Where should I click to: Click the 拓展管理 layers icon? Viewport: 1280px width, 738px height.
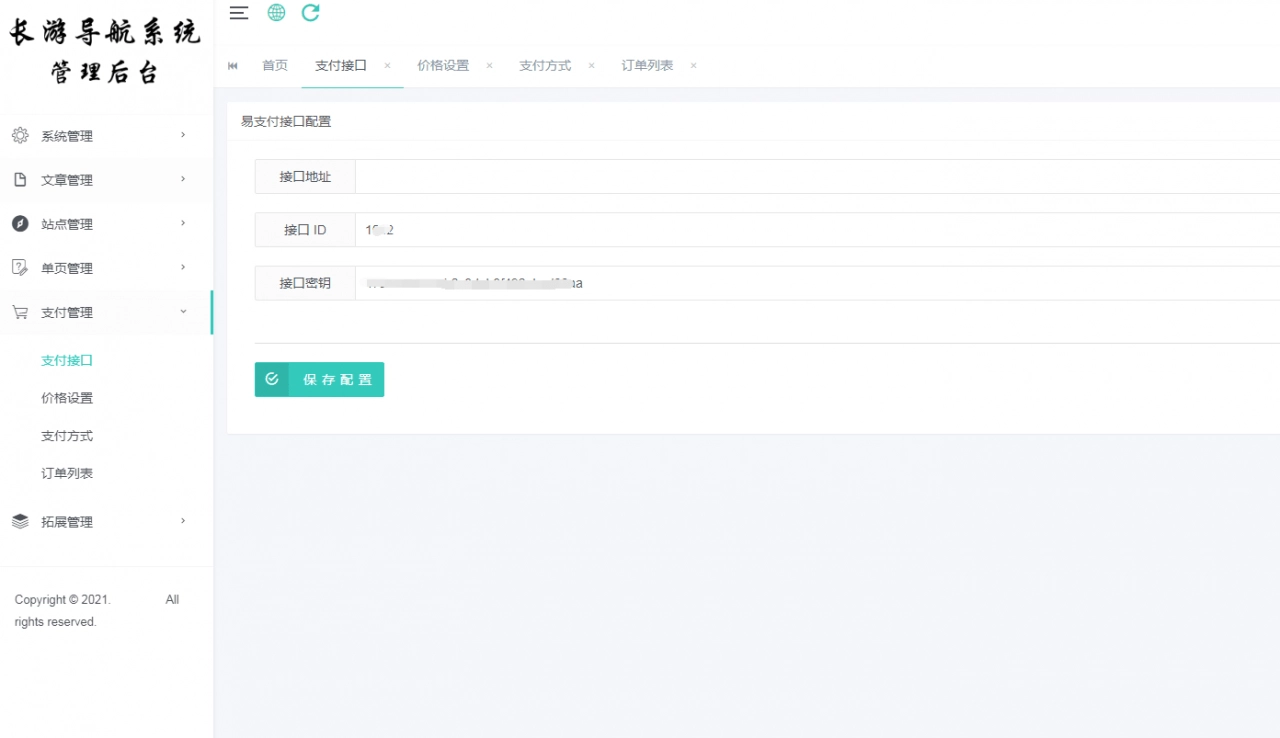coord(20,521)
